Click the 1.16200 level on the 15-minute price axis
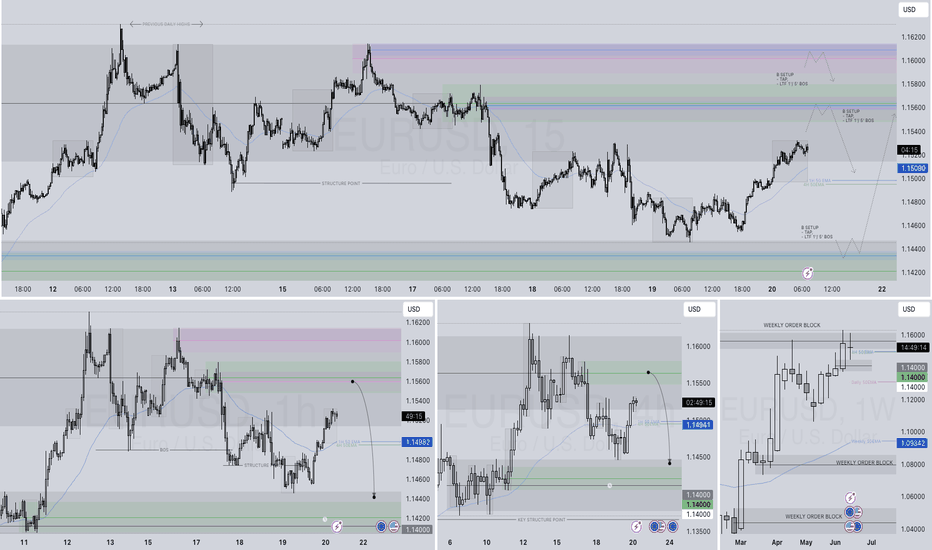The image size is (932, 550). pyautogui.click(x=913, y=37)
